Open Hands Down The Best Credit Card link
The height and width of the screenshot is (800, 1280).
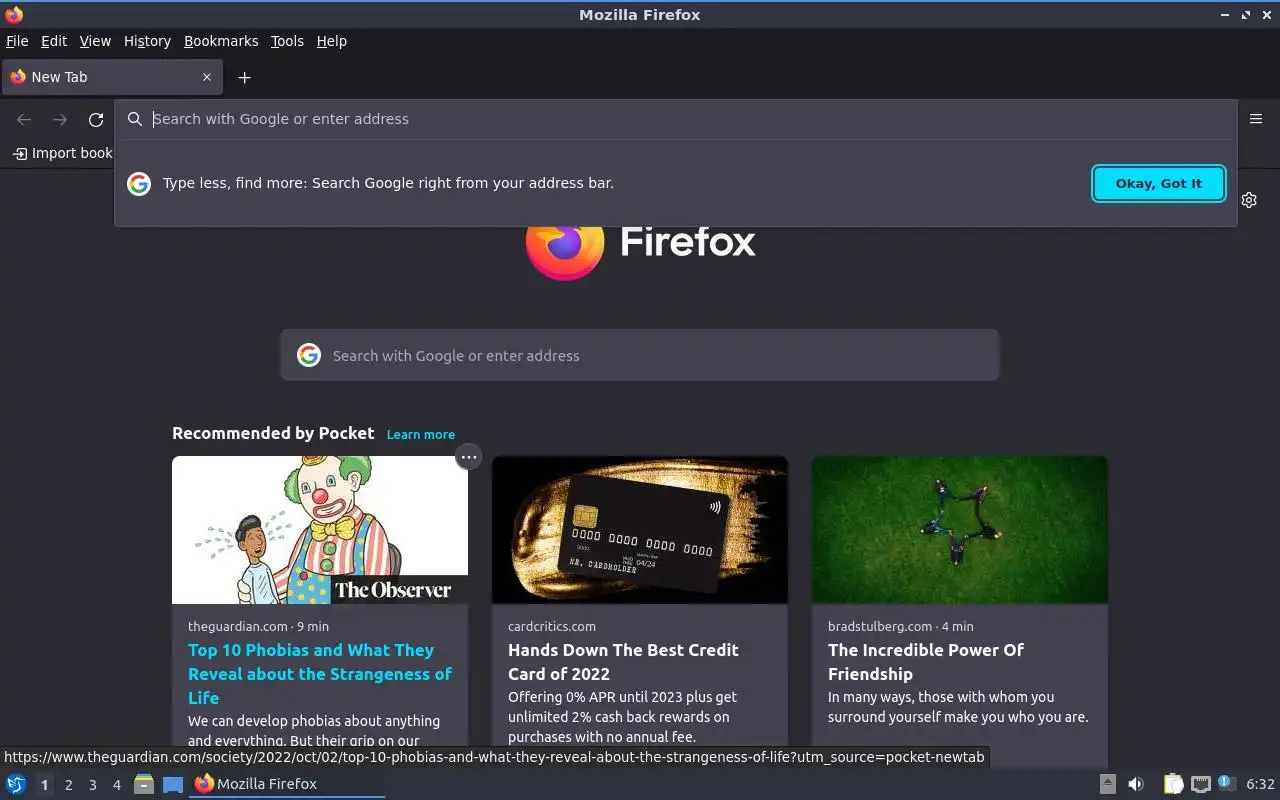click(623, 662)
